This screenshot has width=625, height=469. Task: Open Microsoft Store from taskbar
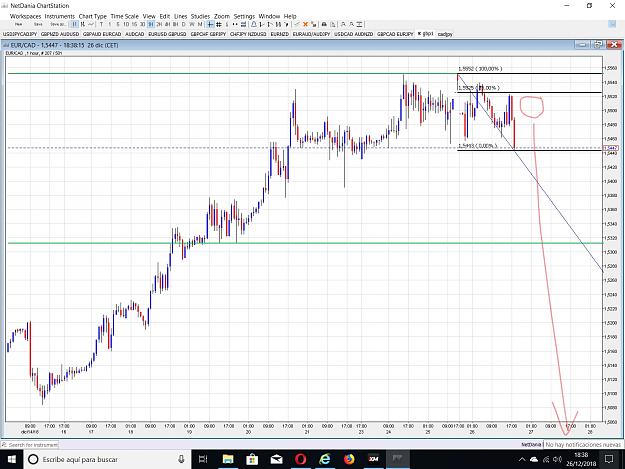(x=252, y=459)
